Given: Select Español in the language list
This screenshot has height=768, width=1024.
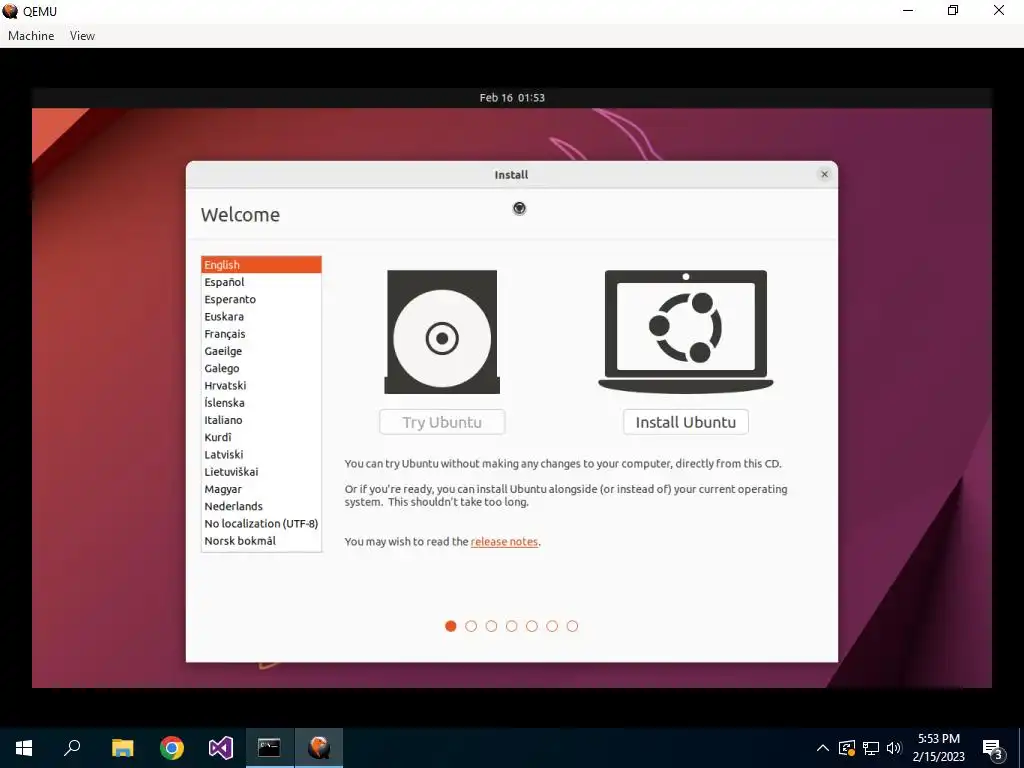Looking at the screenshot, I should tap(261, 282).
